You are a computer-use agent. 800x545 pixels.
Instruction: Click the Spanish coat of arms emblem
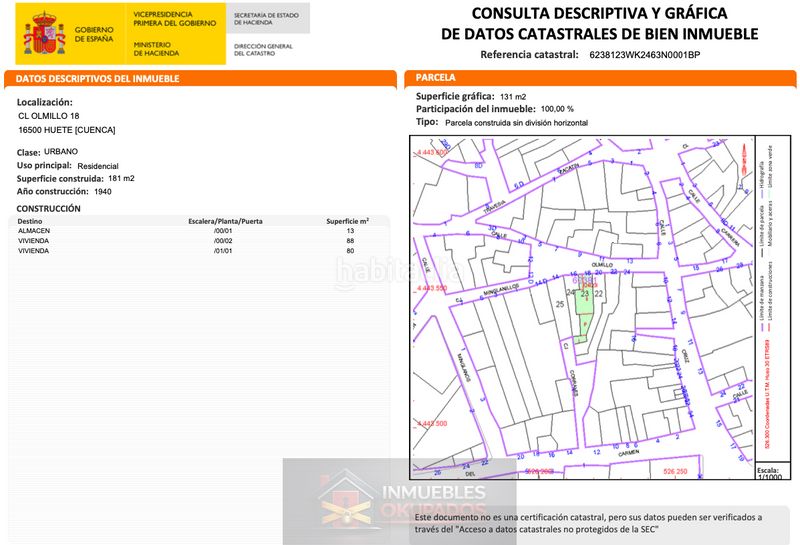click(x=44, y=34)
